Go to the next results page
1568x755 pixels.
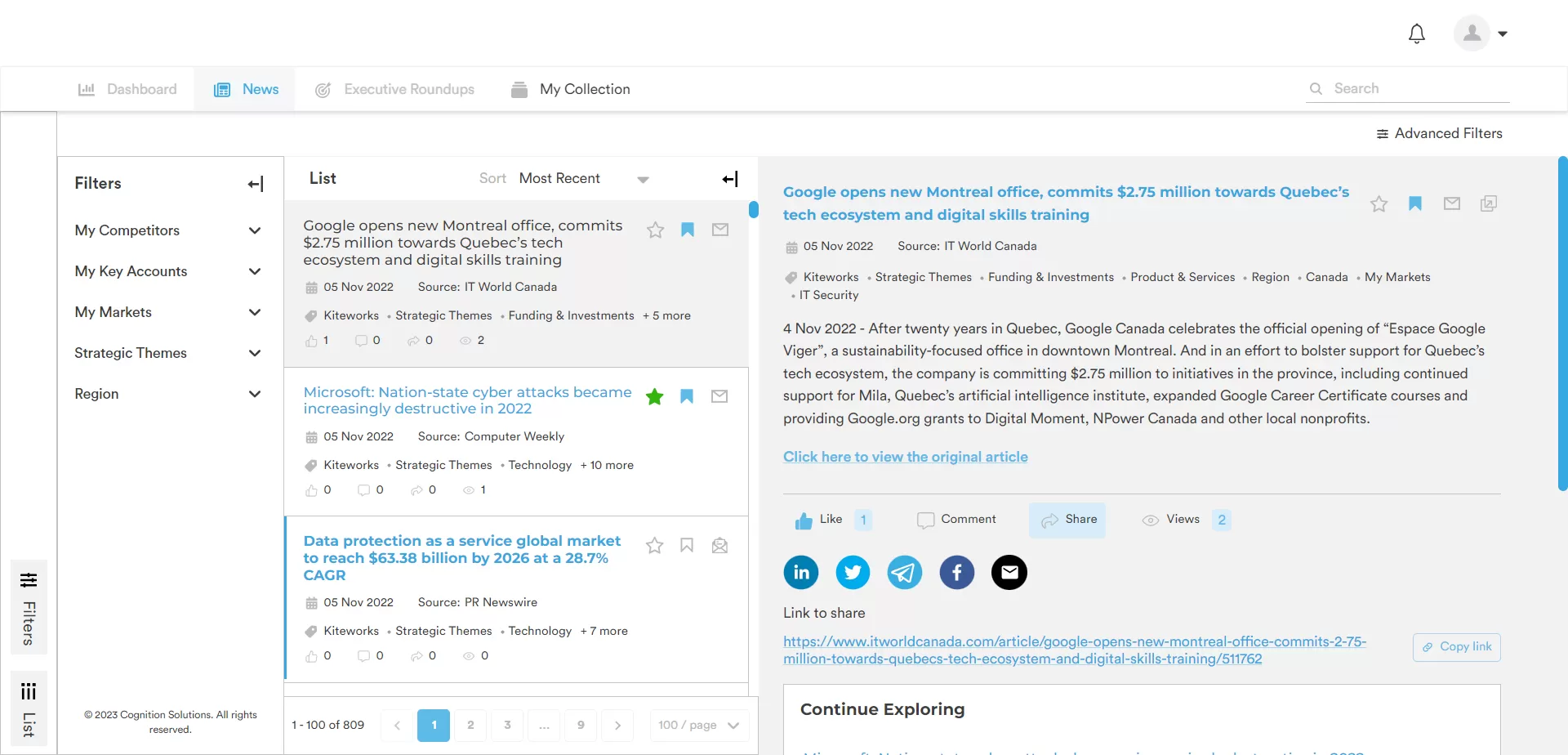point(617,725)
